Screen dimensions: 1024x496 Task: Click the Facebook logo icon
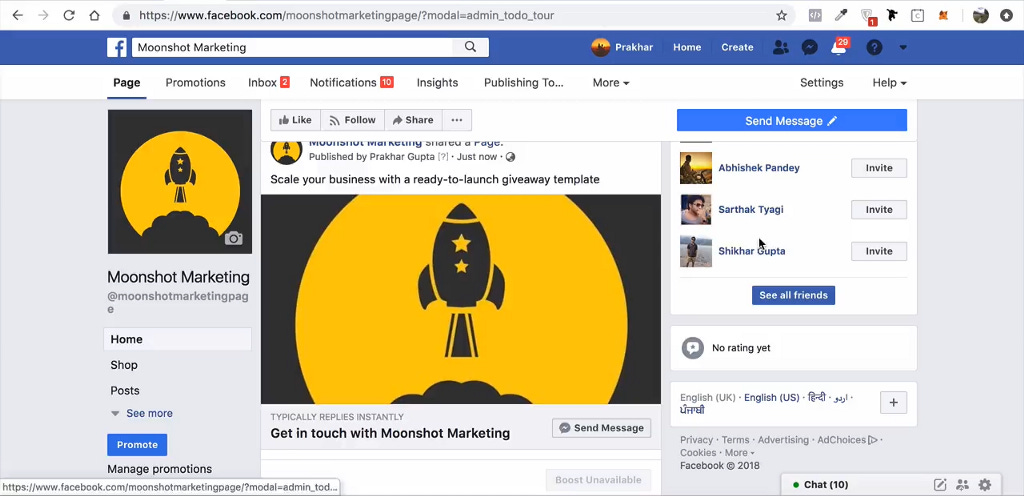coord(117,47)
